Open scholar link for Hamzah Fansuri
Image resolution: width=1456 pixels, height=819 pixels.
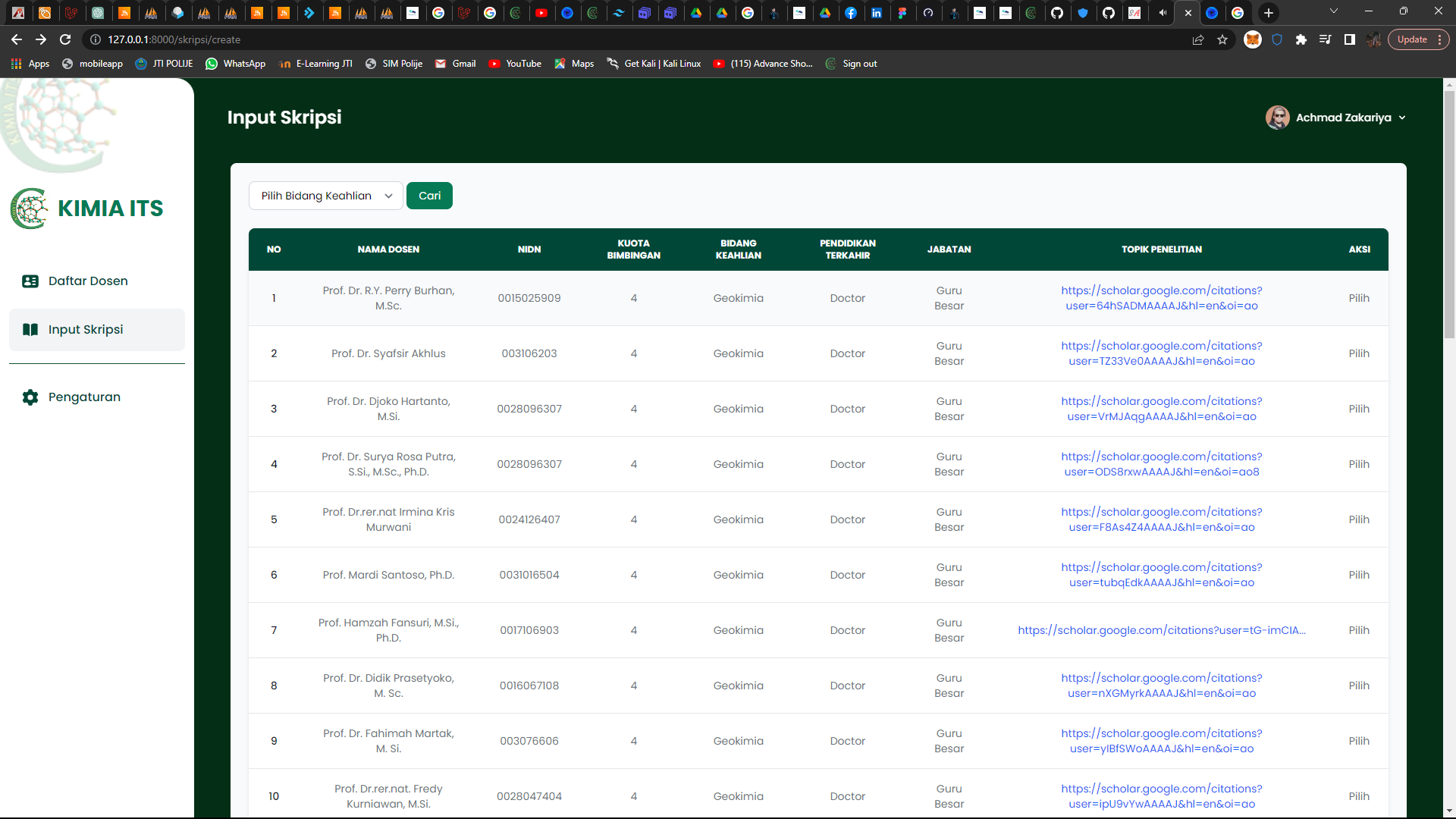[x=1162, y=631]
